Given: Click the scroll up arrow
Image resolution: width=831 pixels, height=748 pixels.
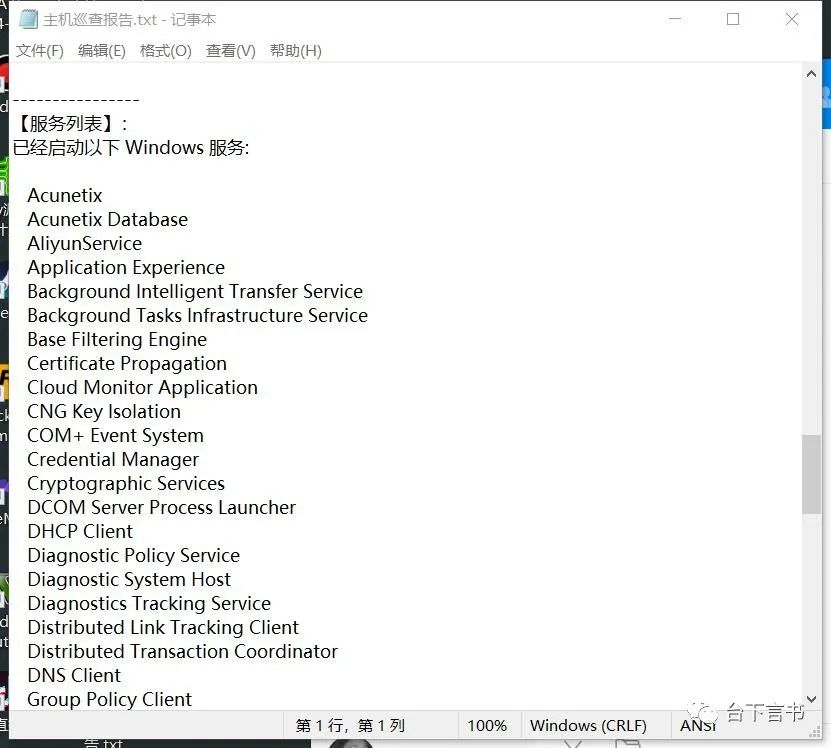Looking at the screenshot, I should coord(811,74).
